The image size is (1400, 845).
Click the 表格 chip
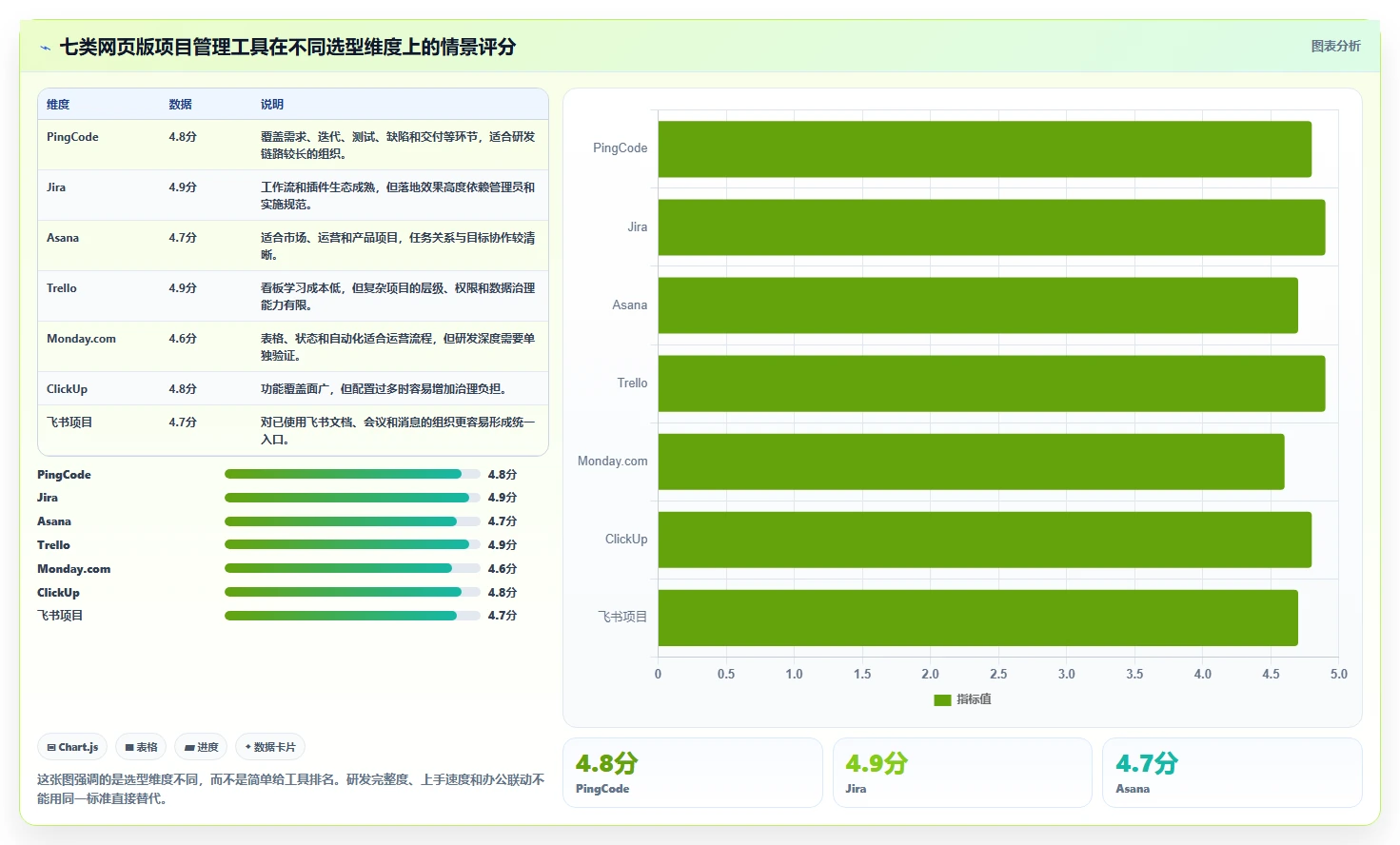(141, 747)
